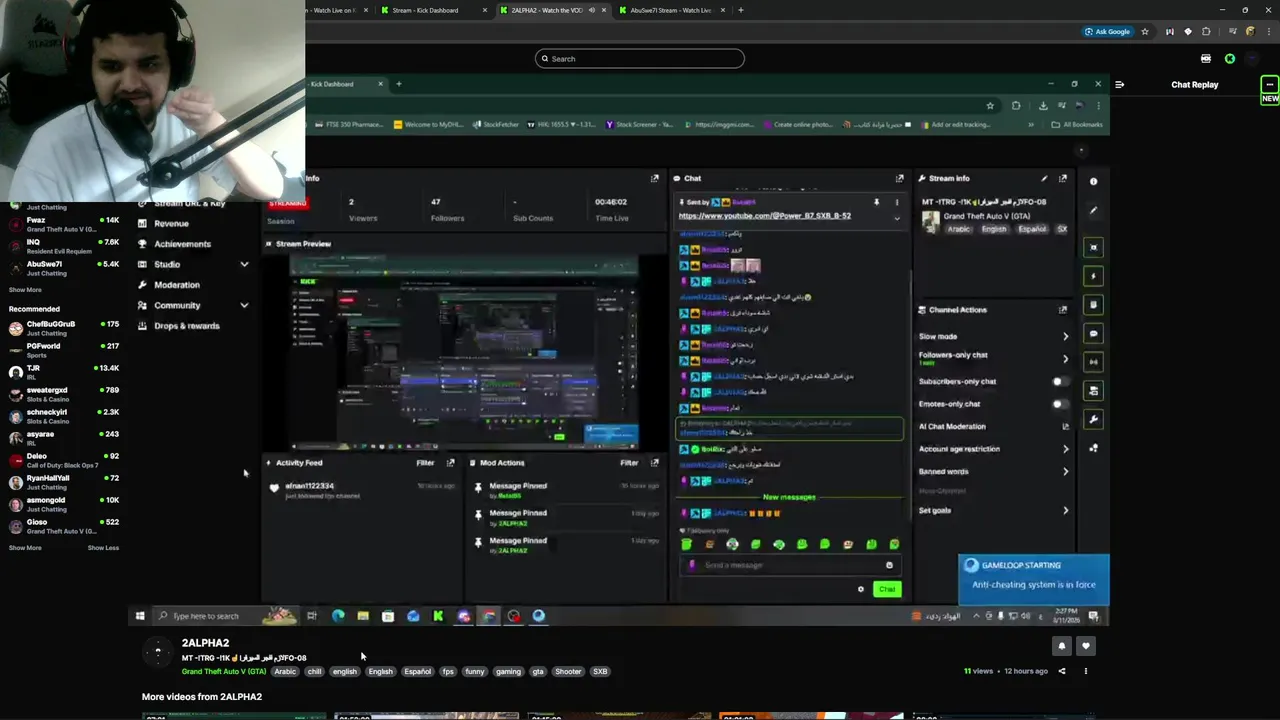Expand the Studio menu chevron
Viewport: 1280px width, 720px height.
244,265
